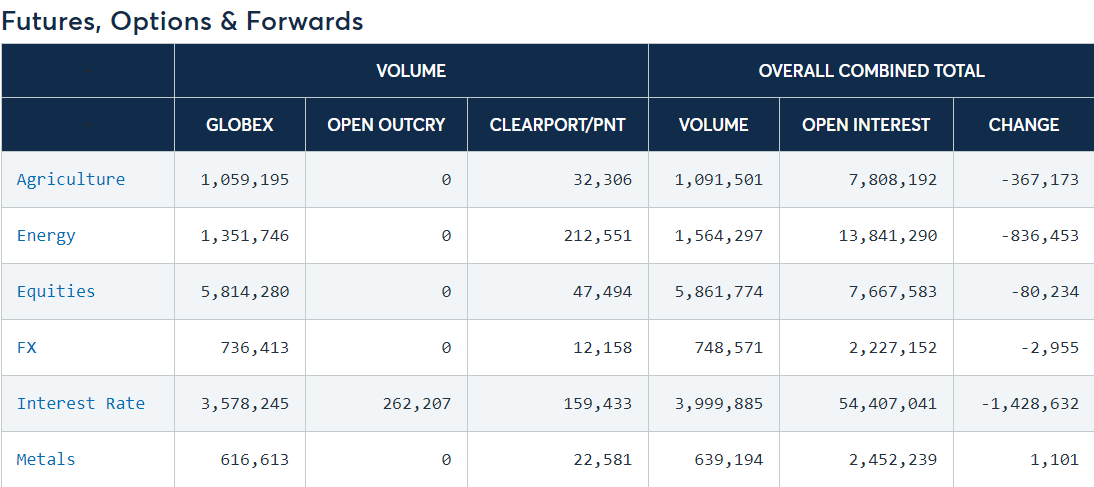Screen dimensions: 1094x487
Task: Select FX open interest 2,227,152
Action: tap(893, 347)
